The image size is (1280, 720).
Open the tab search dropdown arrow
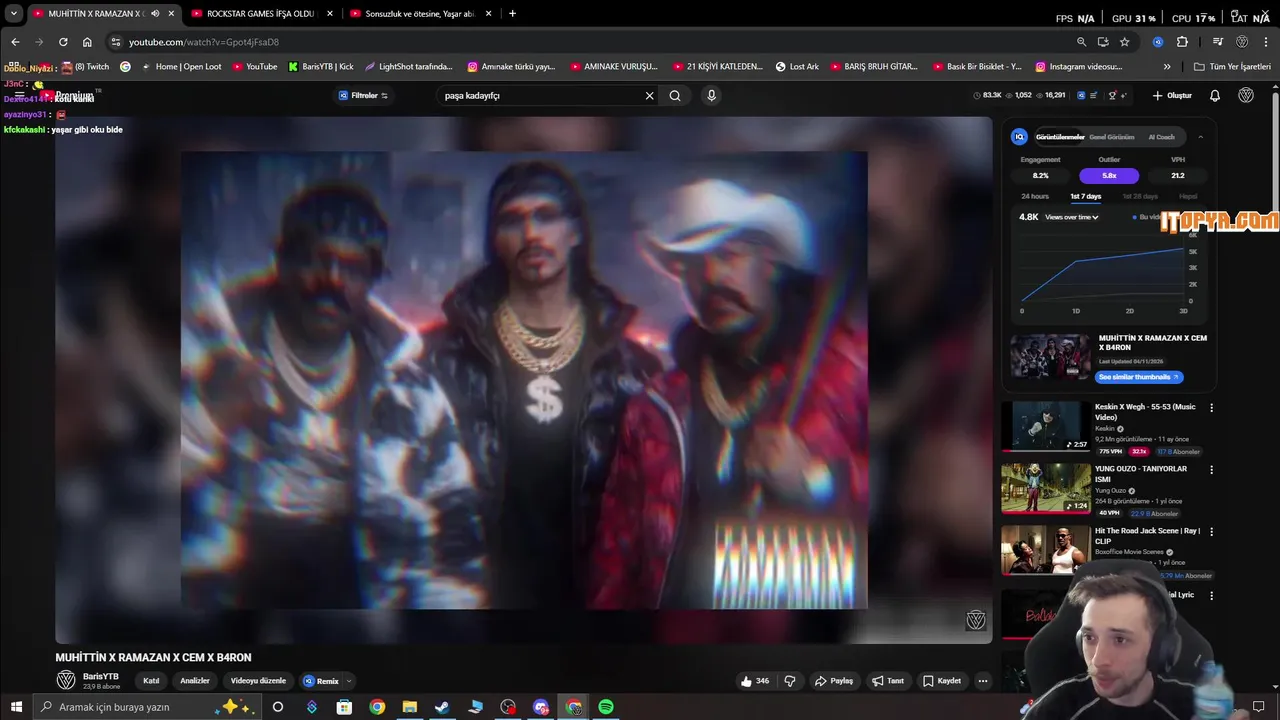14,14
